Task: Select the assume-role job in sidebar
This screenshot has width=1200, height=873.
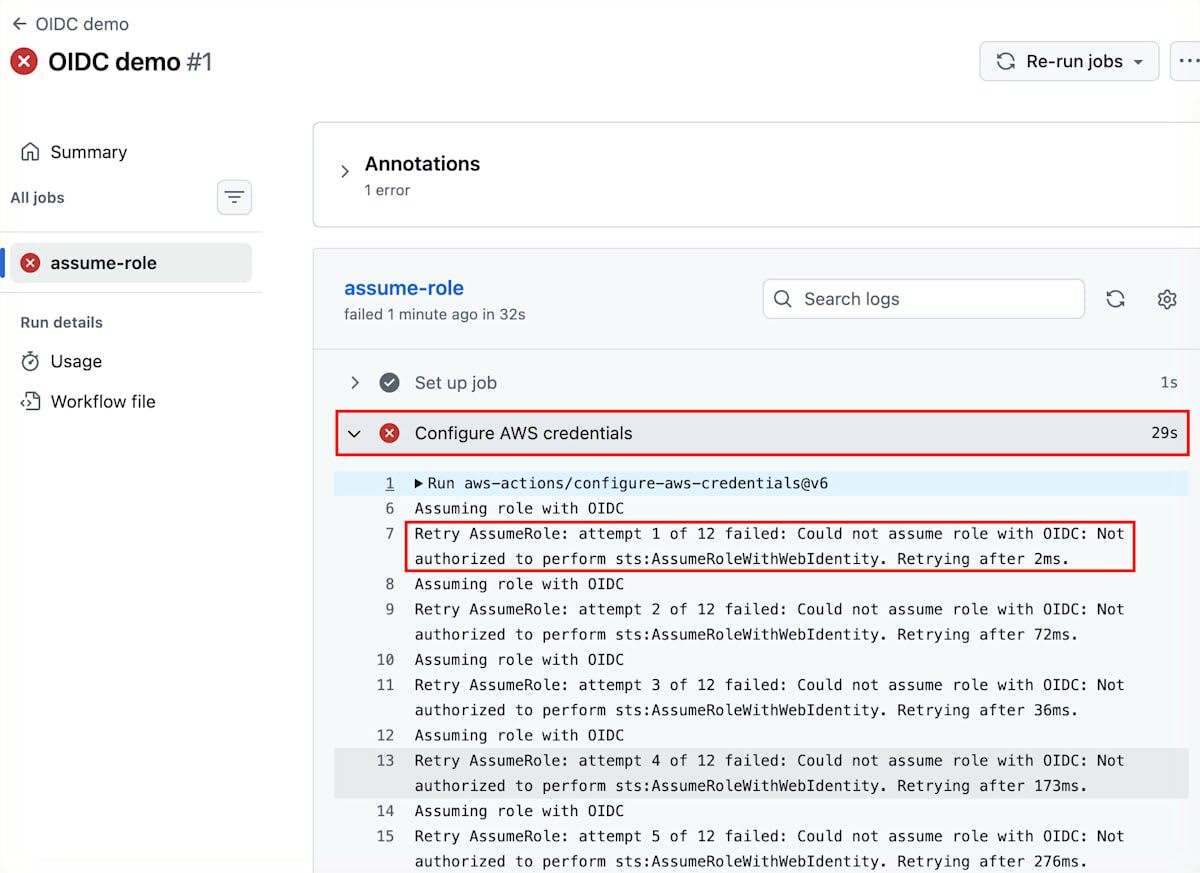Action: tap(131, 263)
